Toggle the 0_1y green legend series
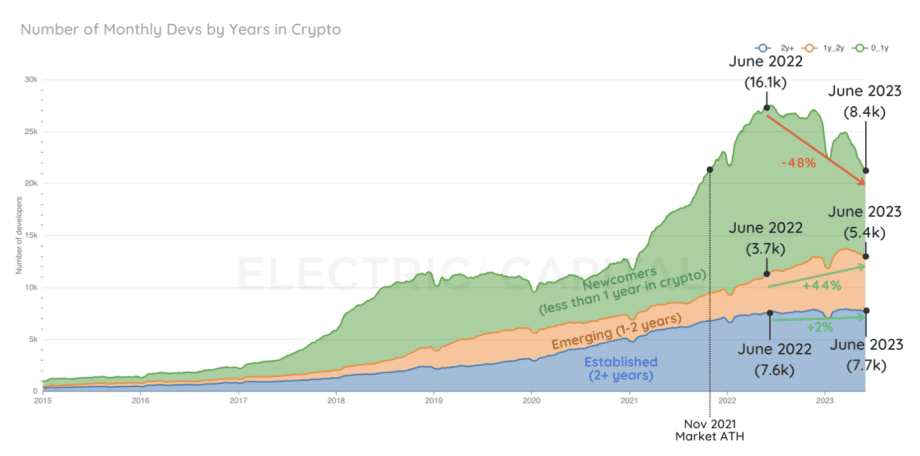920x456 pixels. (x=876, y=49)
